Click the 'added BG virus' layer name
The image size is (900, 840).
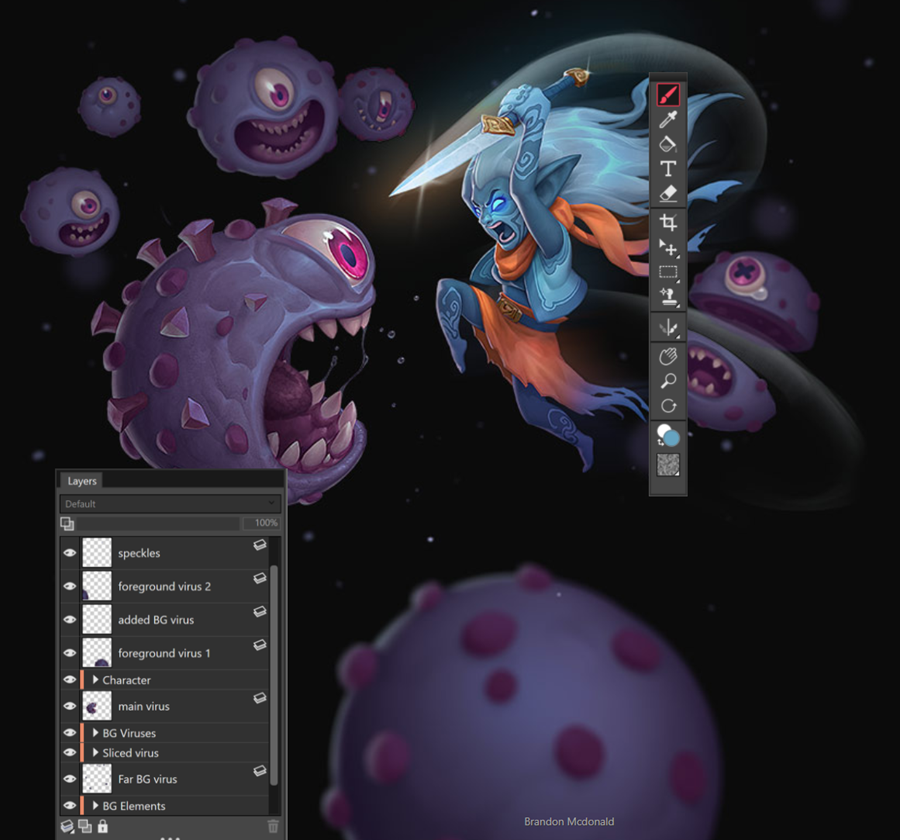pos(156,620)
